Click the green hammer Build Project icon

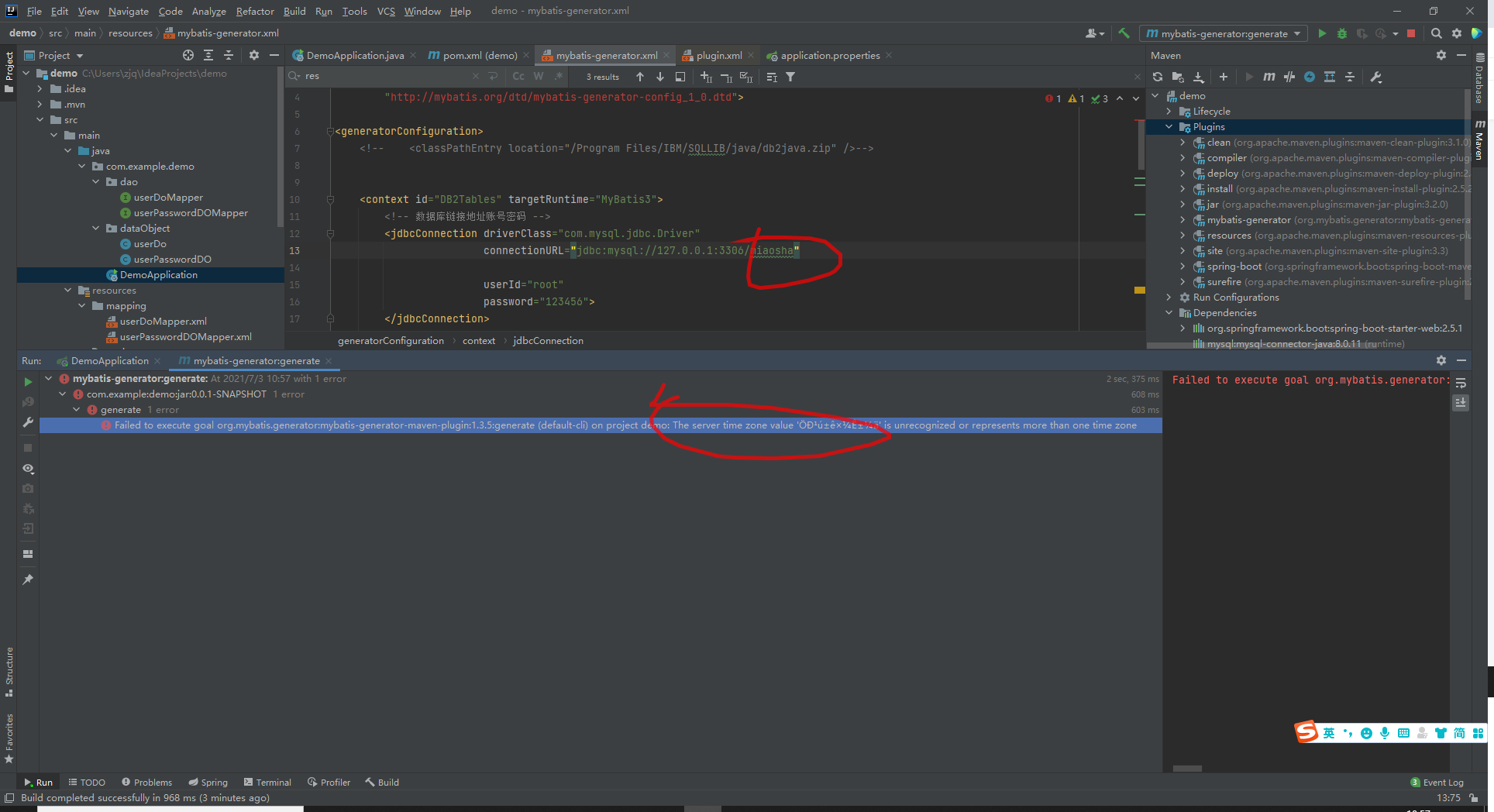click(1124, 33)
